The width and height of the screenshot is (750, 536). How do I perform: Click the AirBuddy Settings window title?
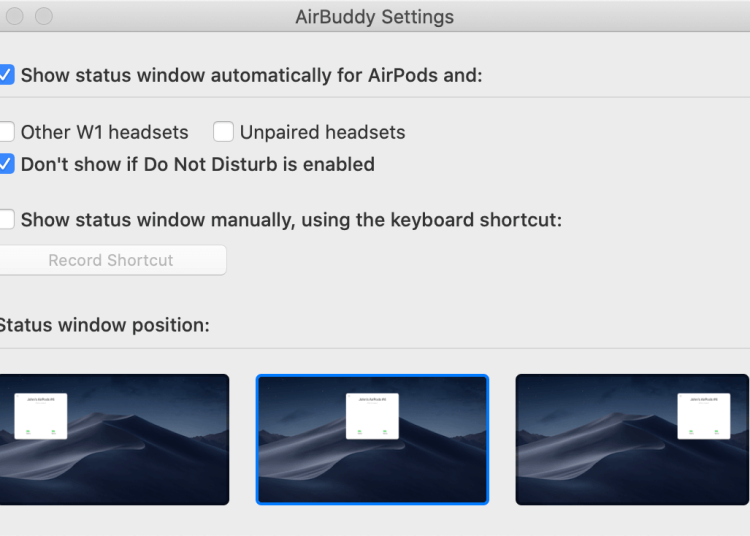coord(374,17)
